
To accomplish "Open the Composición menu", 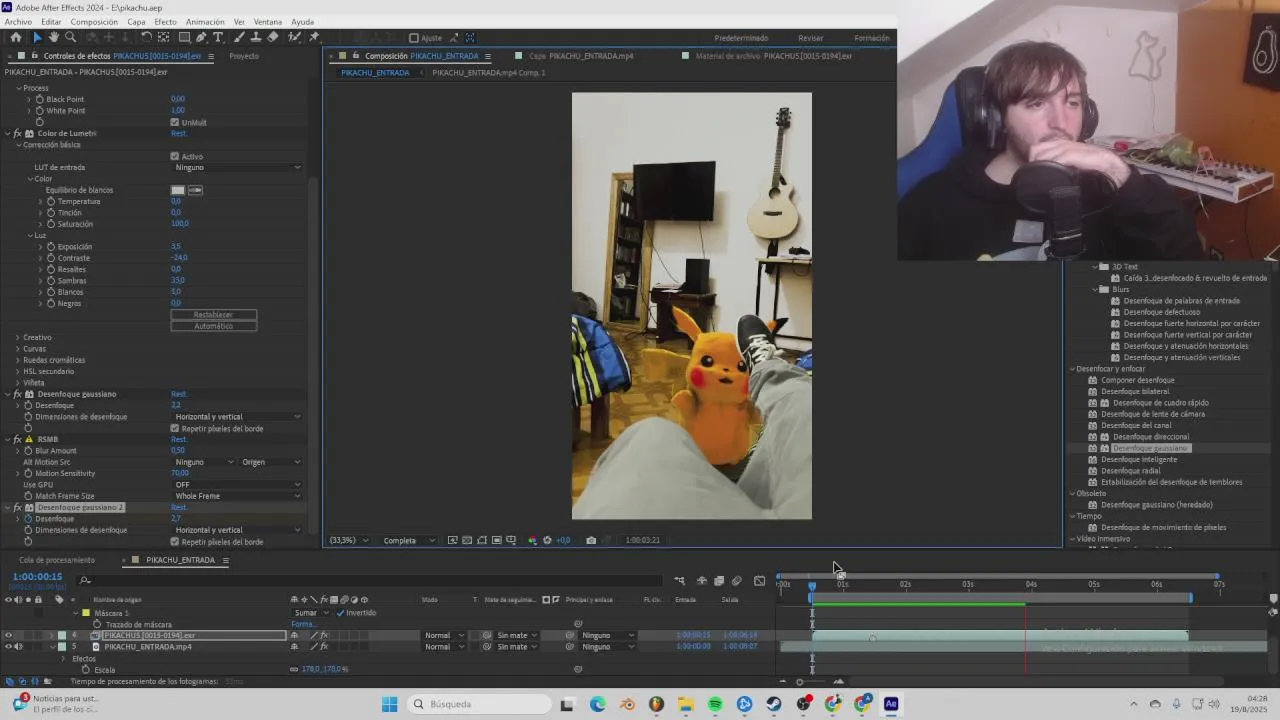I will (94, 21).
